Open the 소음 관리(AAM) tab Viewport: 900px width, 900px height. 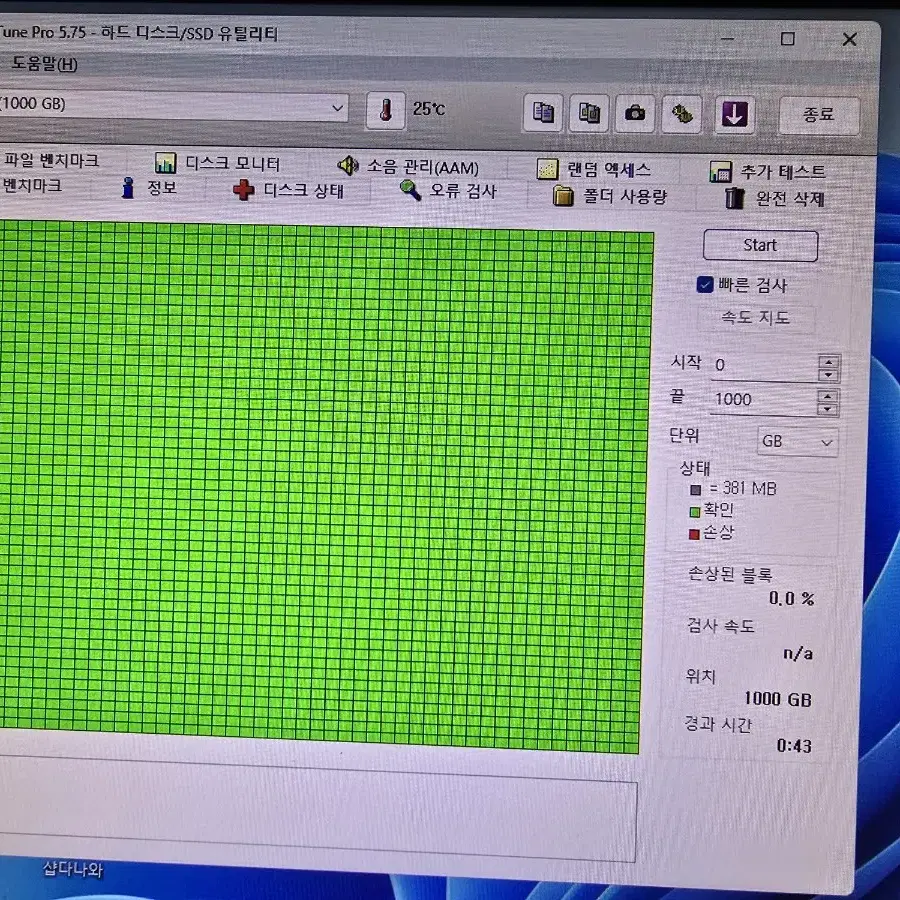tap(408, 167)
